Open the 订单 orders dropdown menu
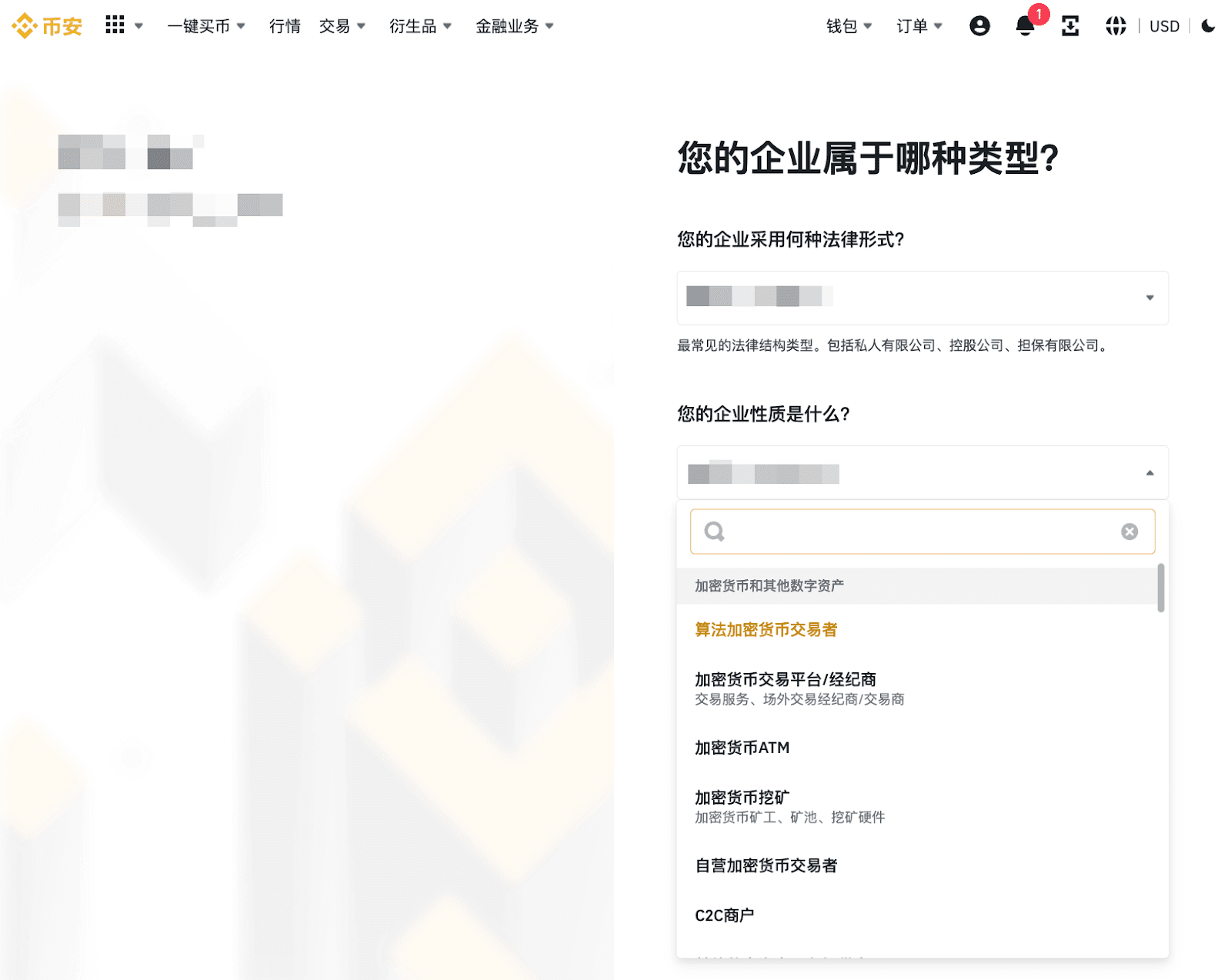This screenshot has height=980, width=1231. click(919, 26)
